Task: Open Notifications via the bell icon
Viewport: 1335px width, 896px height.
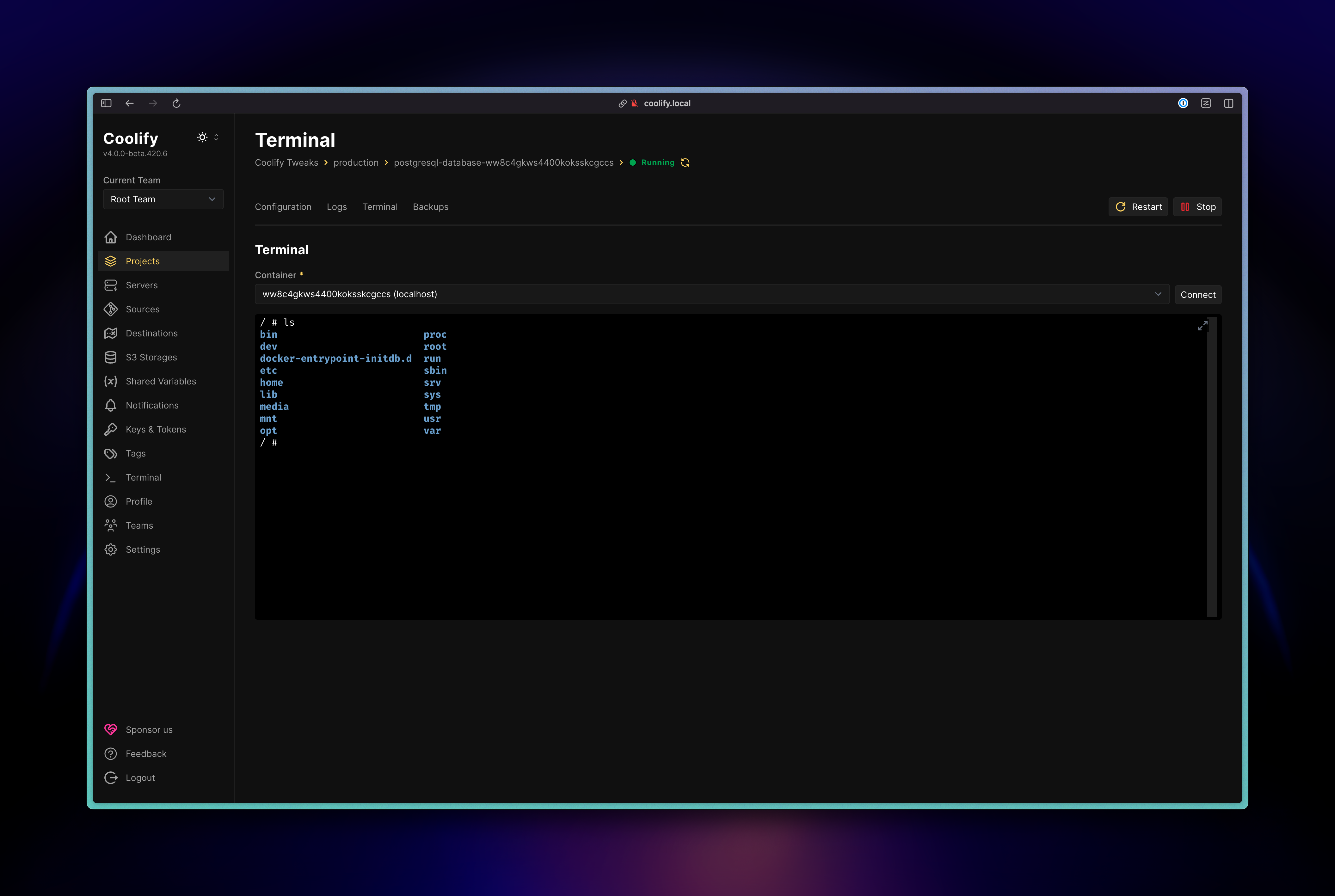Action: (110, 405)
